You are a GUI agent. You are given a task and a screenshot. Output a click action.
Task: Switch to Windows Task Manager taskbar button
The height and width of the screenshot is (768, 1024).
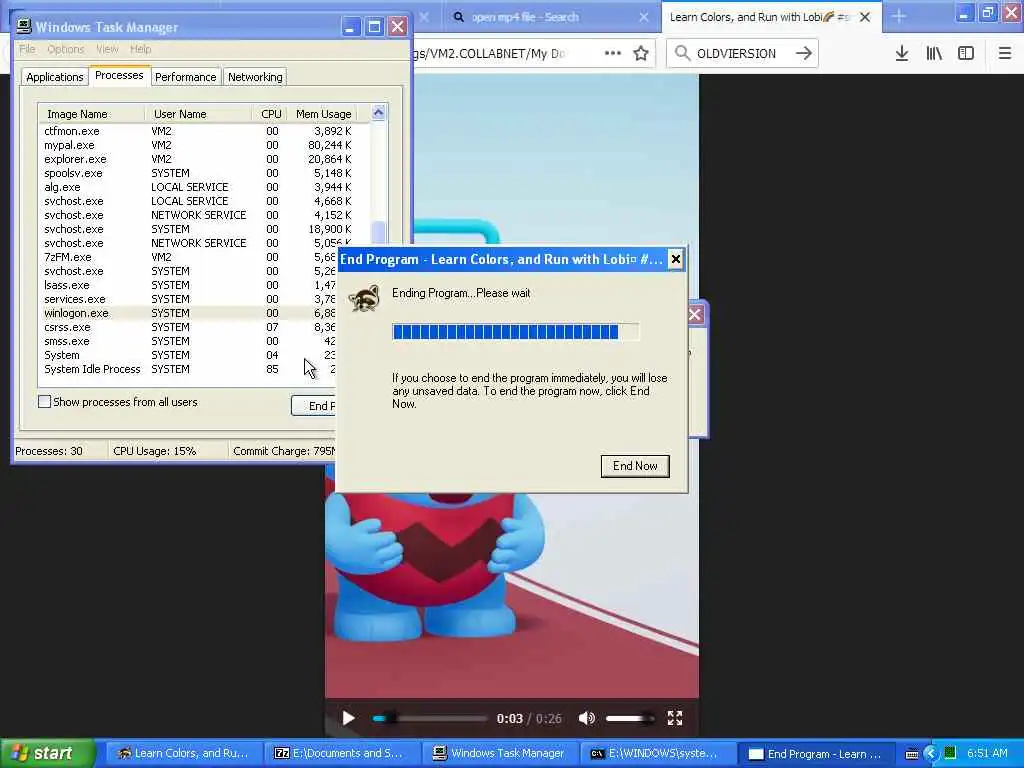500,754
